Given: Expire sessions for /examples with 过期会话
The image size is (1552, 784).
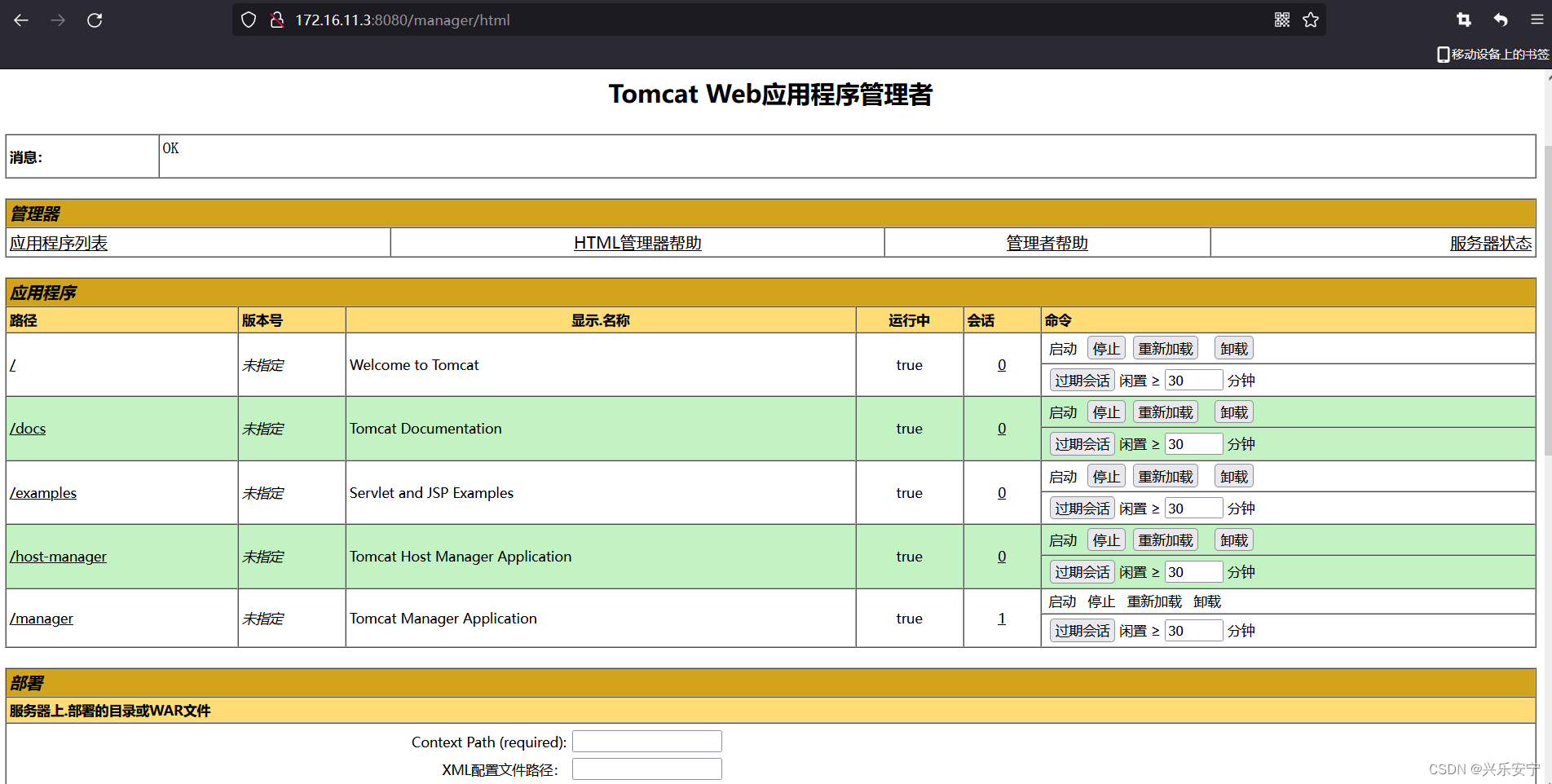Looking at the screenshot, I should click(x=1082, y=509).
